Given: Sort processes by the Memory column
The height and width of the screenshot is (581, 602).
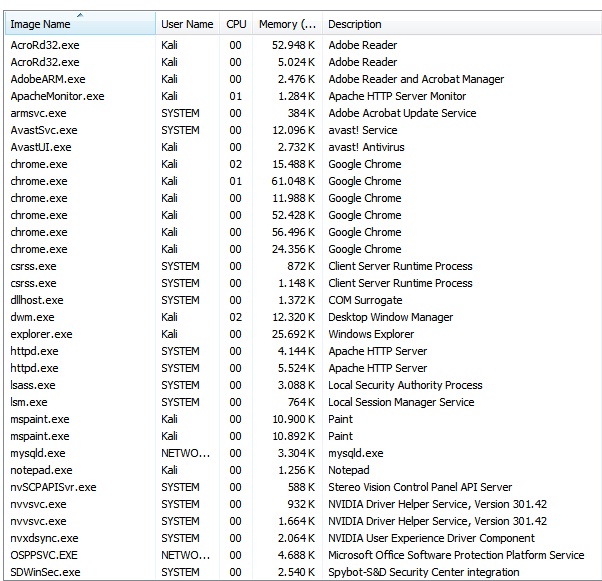Looking at the screenshot, I should pos(287,24).
